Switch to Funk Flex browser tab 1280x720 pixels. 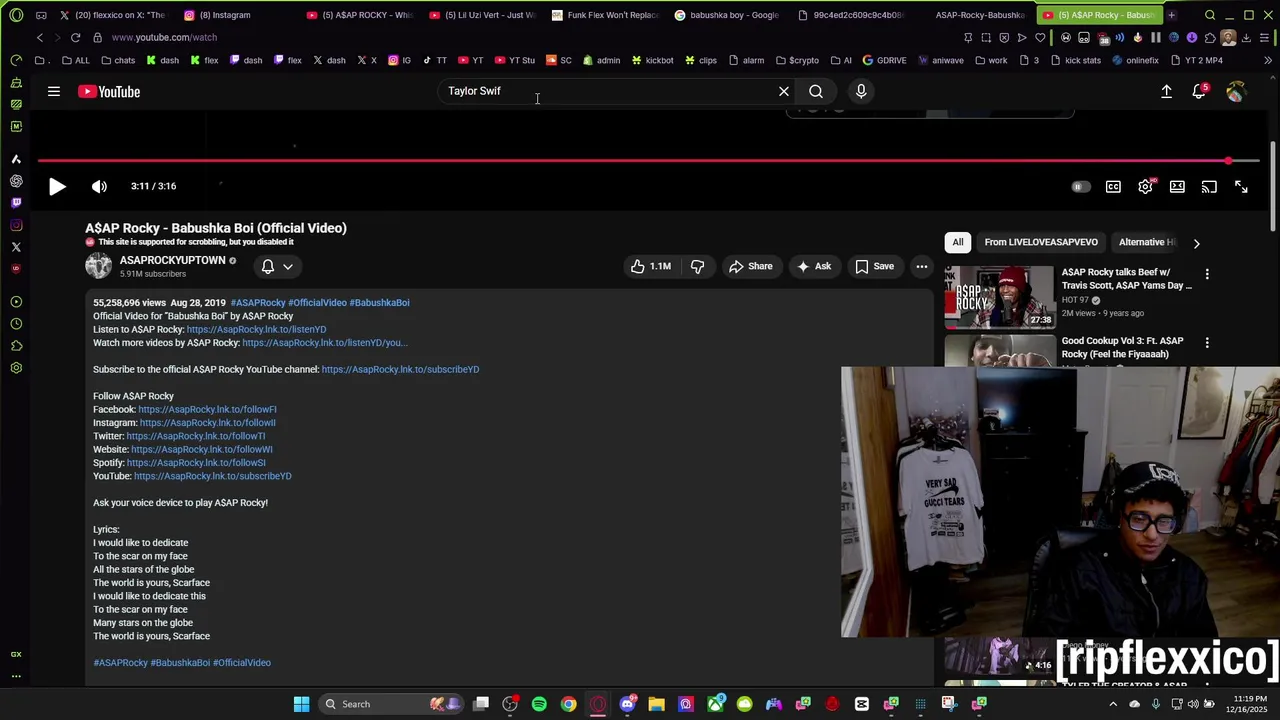605,15
